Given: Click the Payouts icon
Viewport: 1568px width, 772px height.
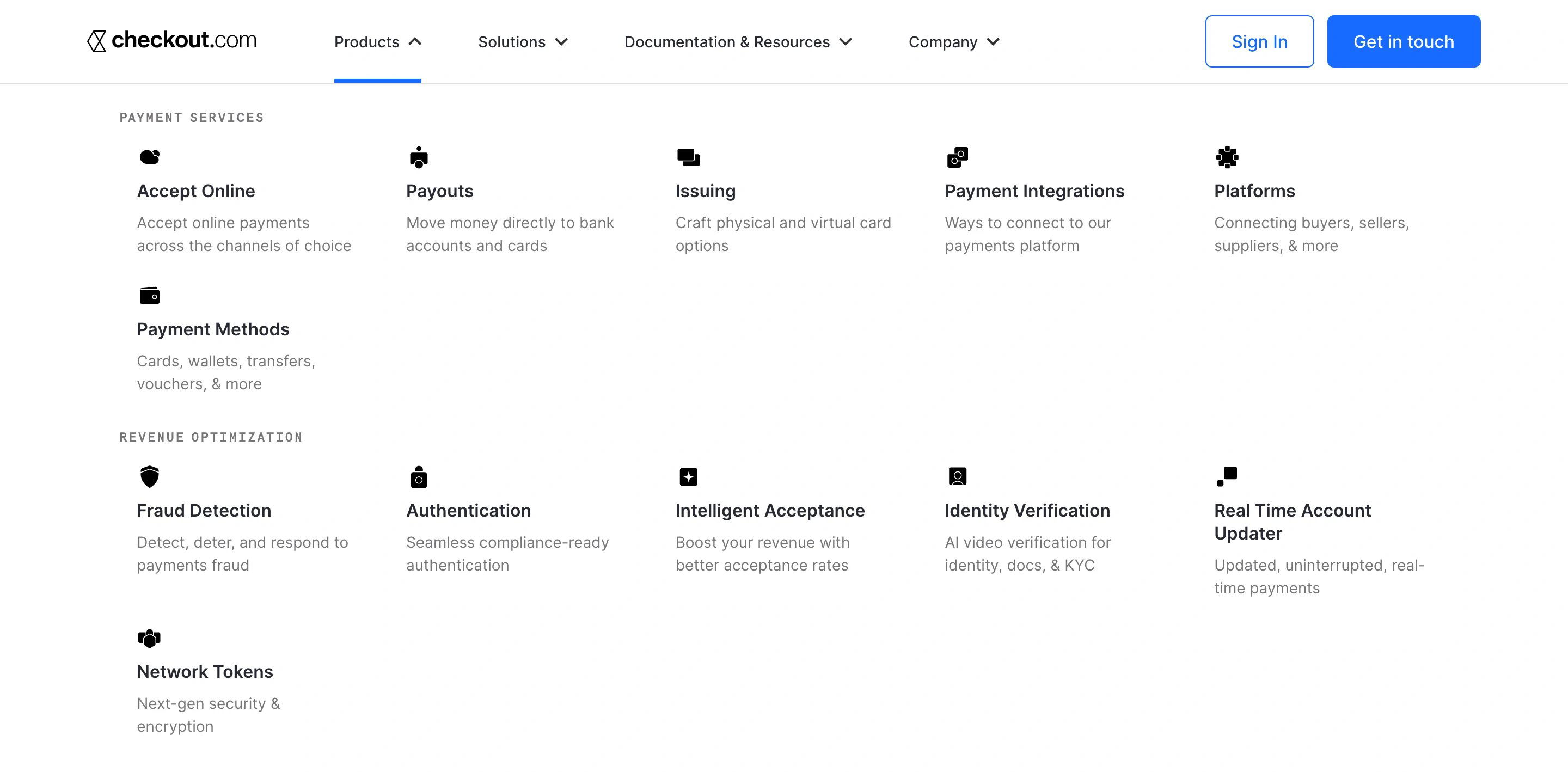Looking at the screenshot, I should coord(419,157).
